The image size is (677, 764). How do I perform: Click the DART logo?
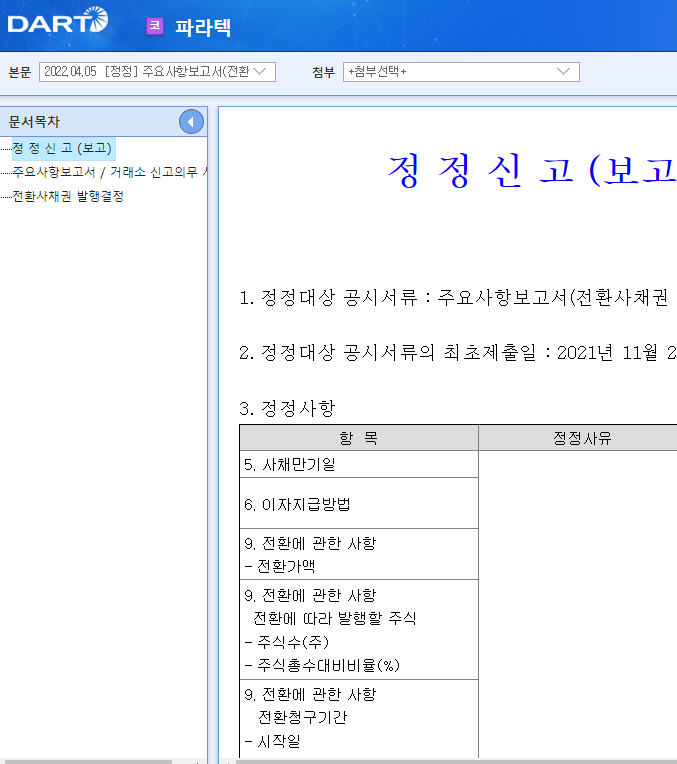[x=58, y=20]
